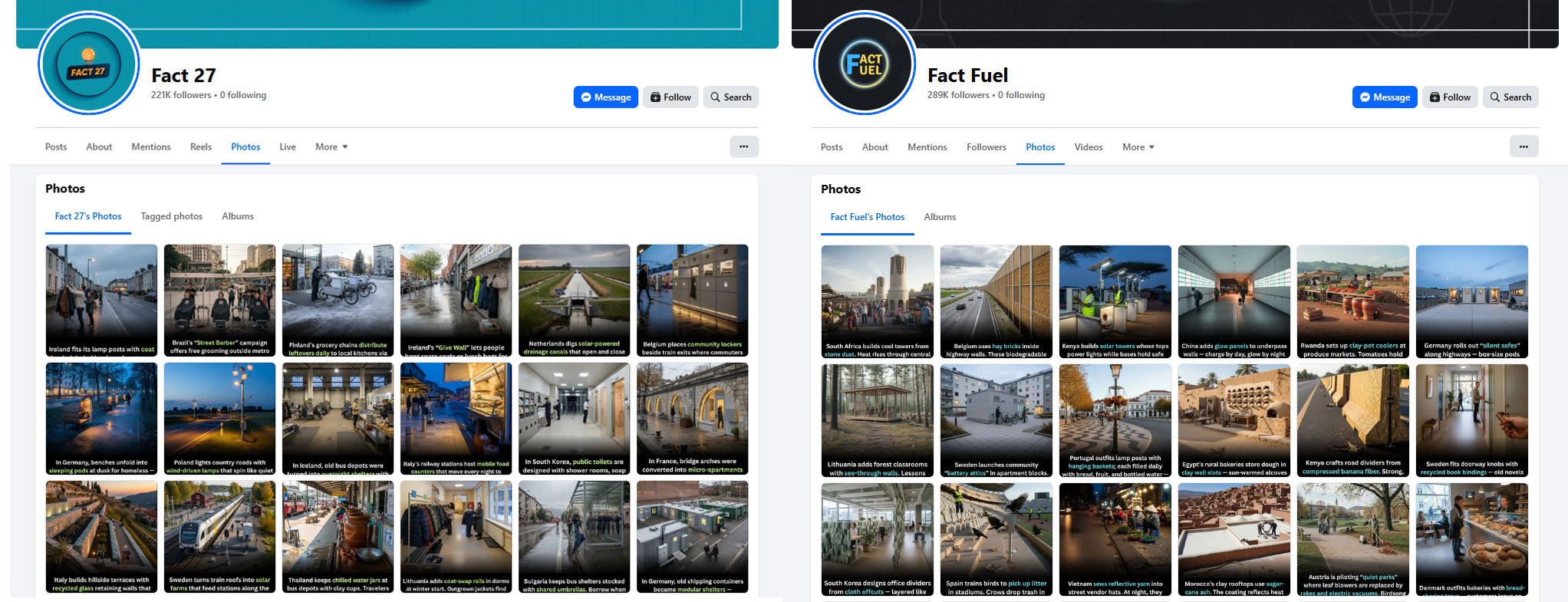Click the Fact 27 profile picture
Screen dimensions: 1568x602
pos(88,64)
